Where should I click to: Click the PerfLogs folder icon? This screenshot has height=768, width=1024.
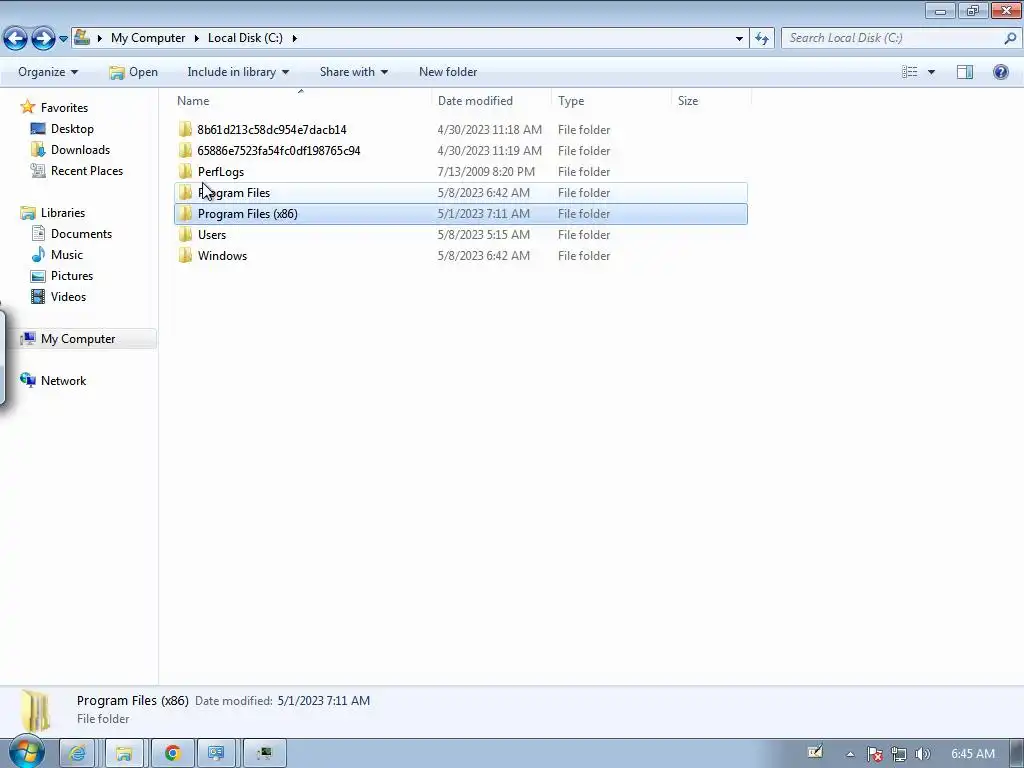point(185,172)
